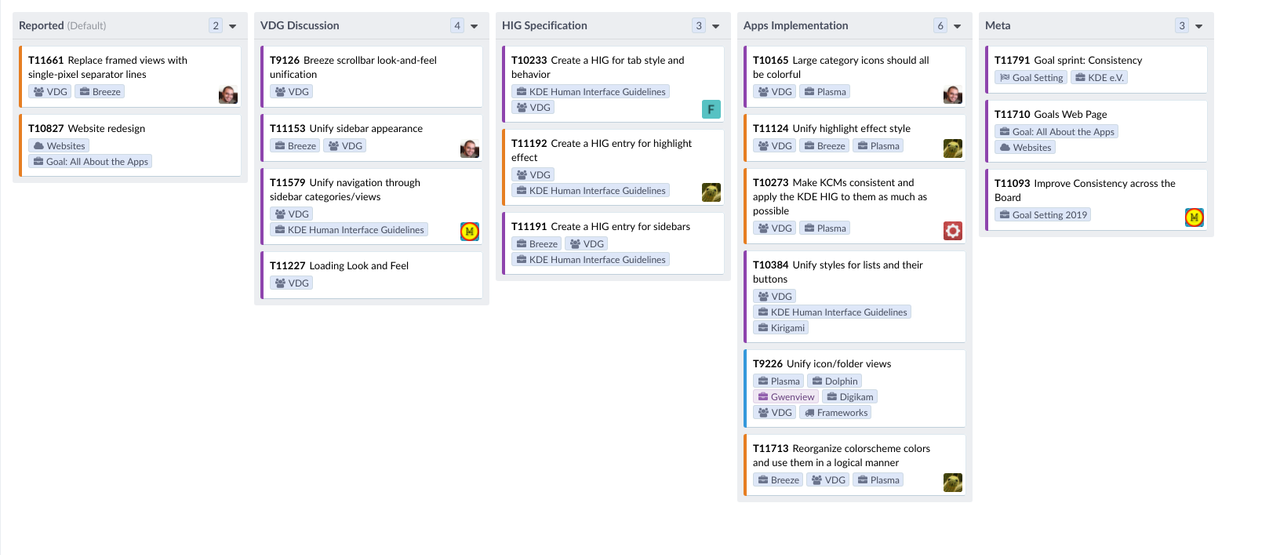Open Dolphin tag on T9226 card
Viewport: 1280px width, 555px height.
click(834, 381)
